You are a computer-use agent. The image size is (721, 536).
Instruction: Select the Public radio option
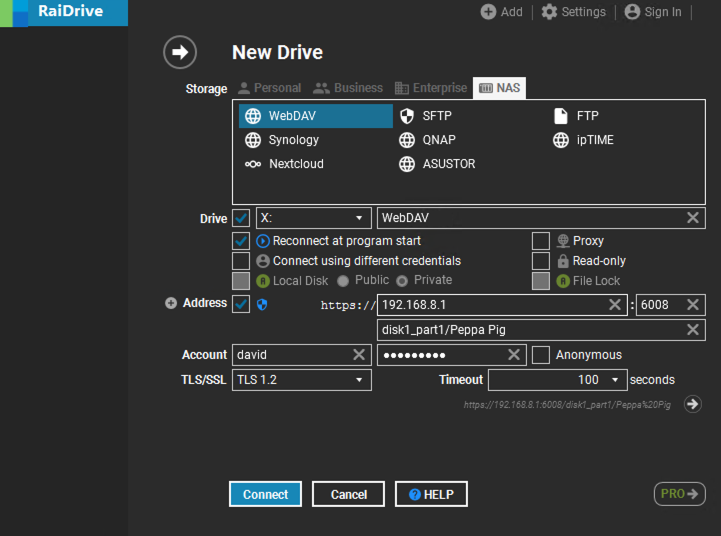(x=343, y=281)
